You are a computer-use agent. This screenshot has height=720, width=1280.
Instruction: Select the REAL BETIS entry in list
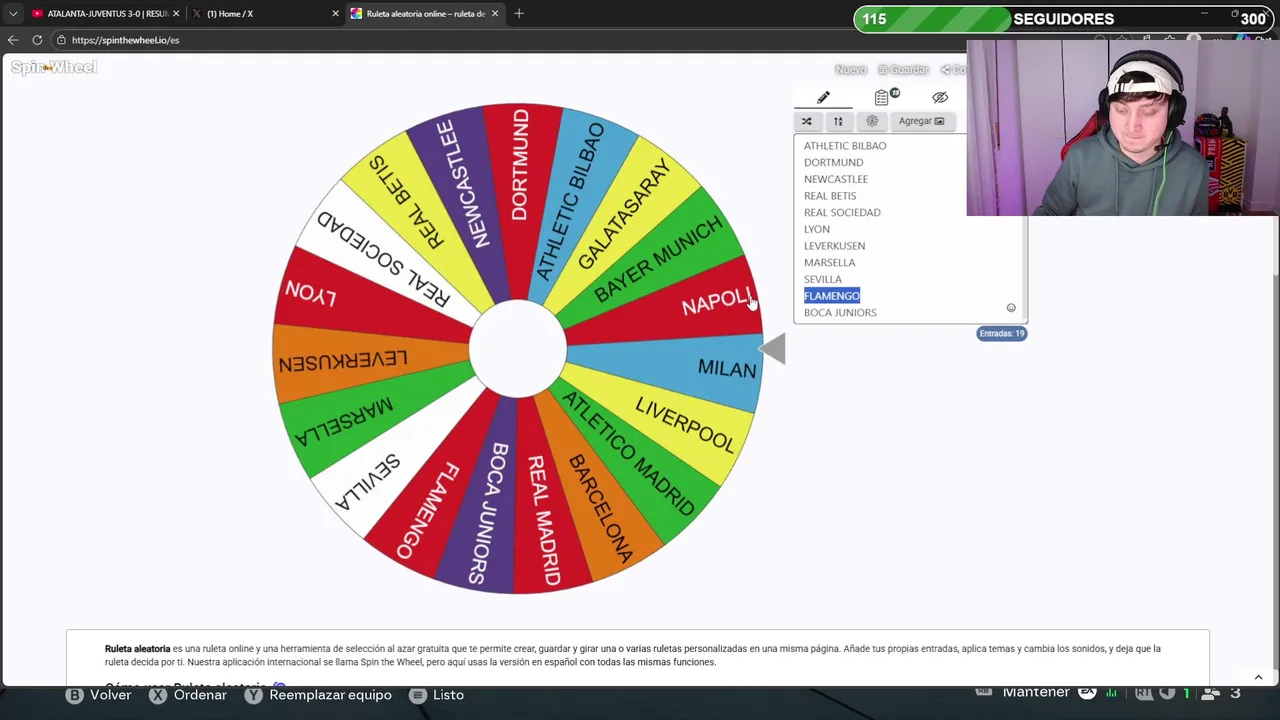coord(830,196)
